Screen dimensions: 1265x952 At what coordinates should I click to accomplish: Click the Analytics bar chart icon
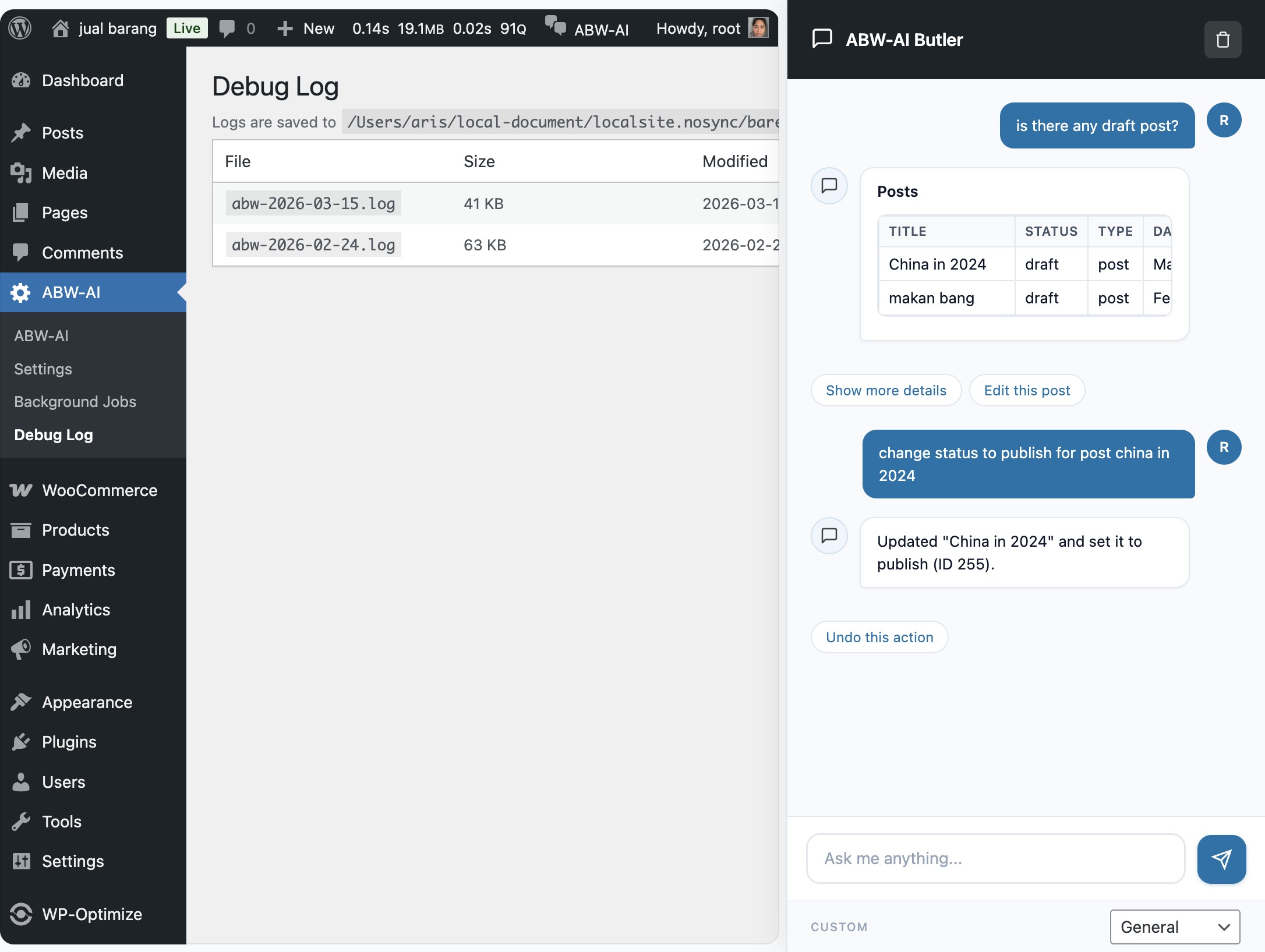coord(21,610)
